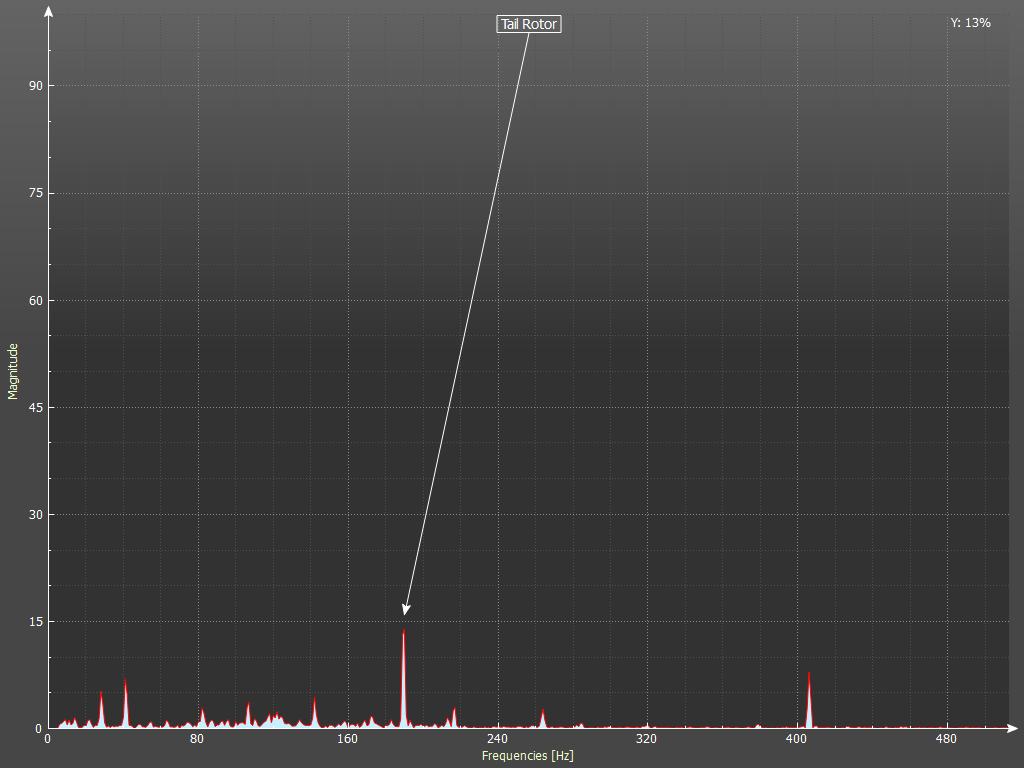The width and height of the screenshot is (1024, 768).
Task: Click the Magnitude axis title
Action: click(13, 371)
